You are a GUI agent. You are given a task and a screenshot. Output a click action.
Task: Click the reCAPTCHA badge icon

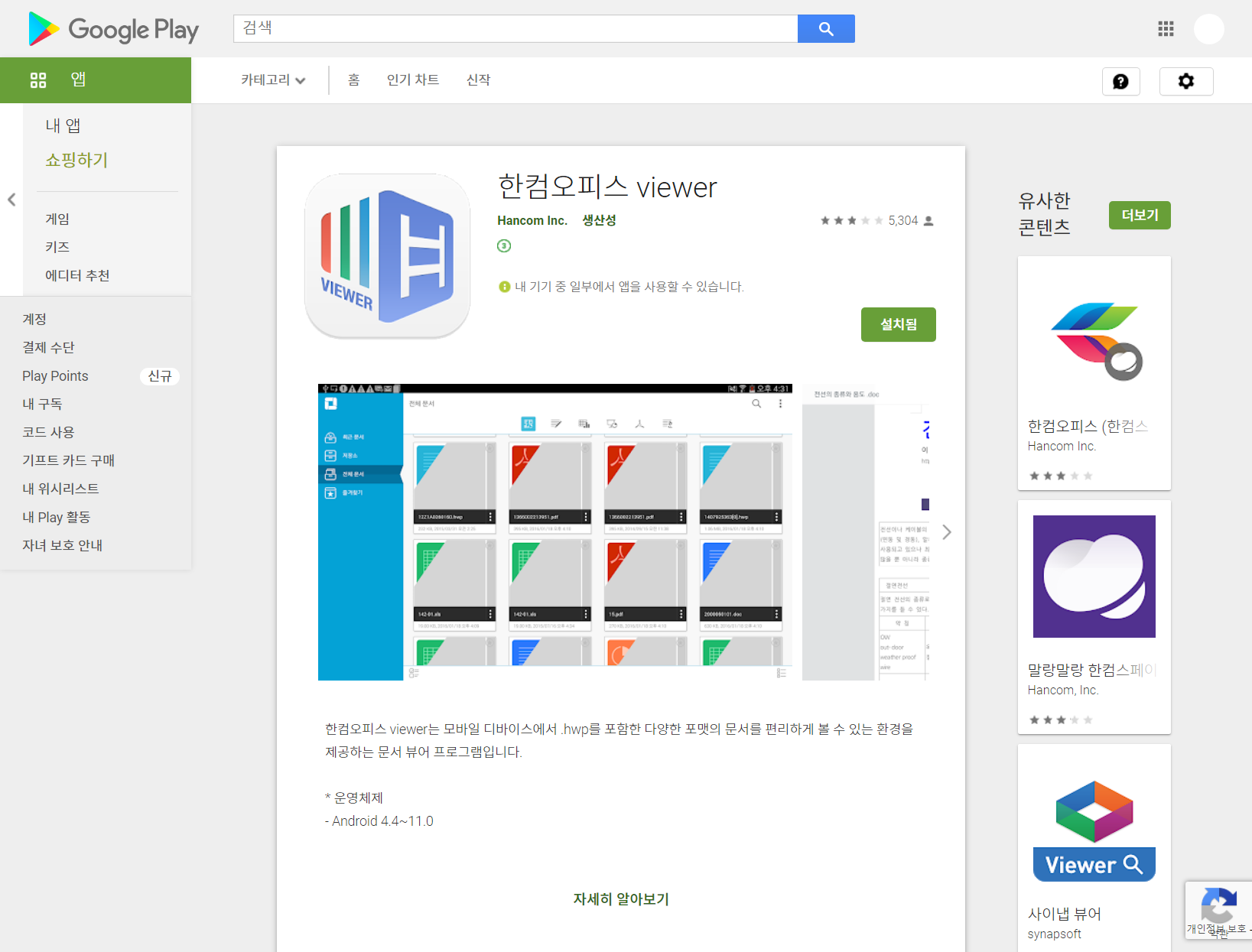pos(1218,910)
